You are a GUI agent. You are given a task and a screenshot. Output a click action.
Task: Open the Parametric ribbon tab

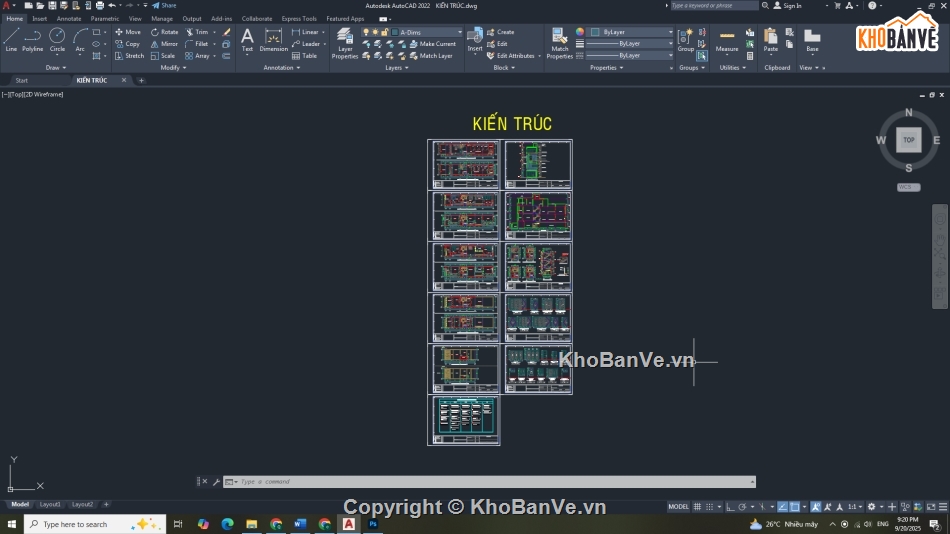105,19
